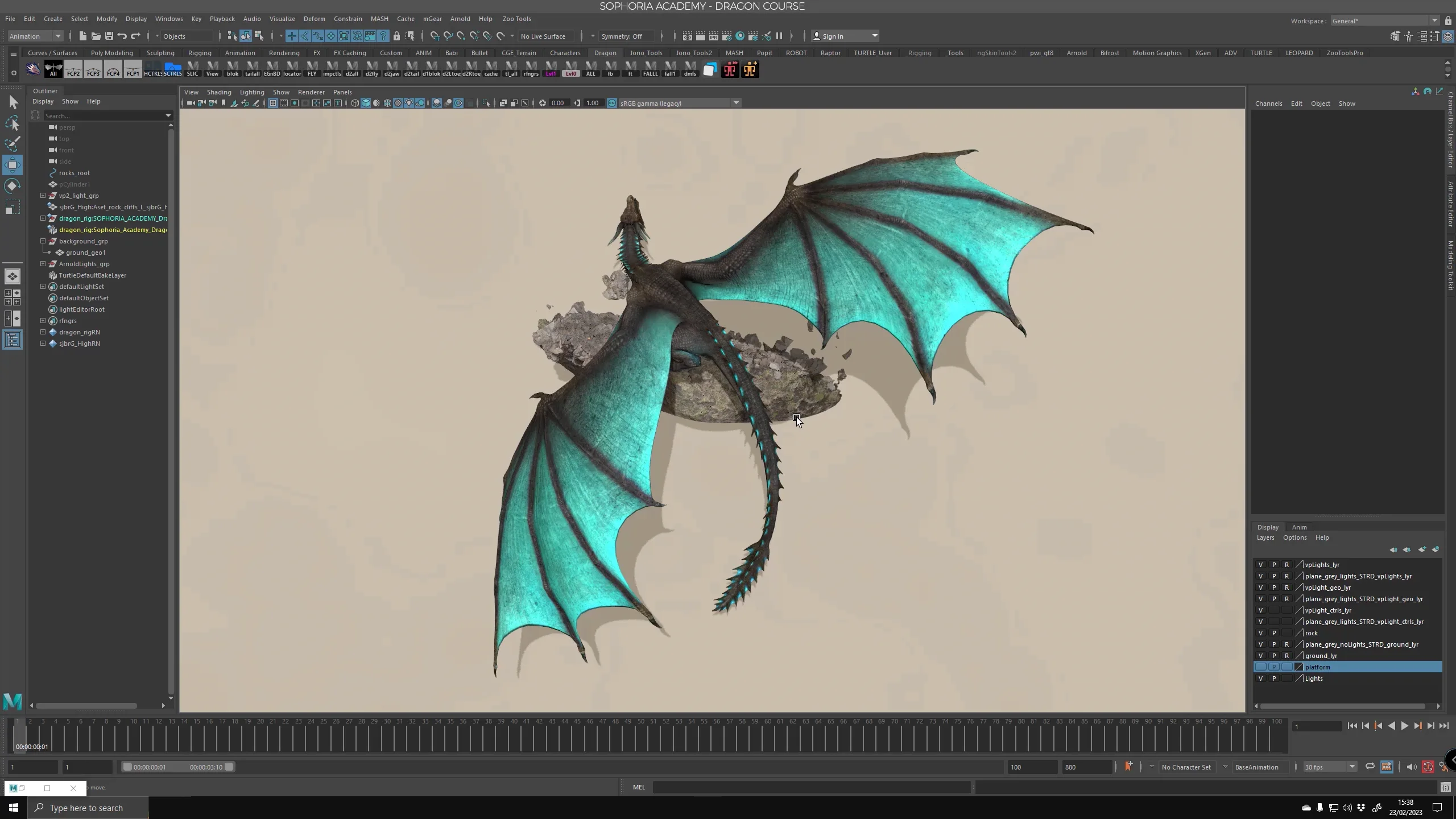Toggle audio speaker icon in range bar

click(1411, 767)
